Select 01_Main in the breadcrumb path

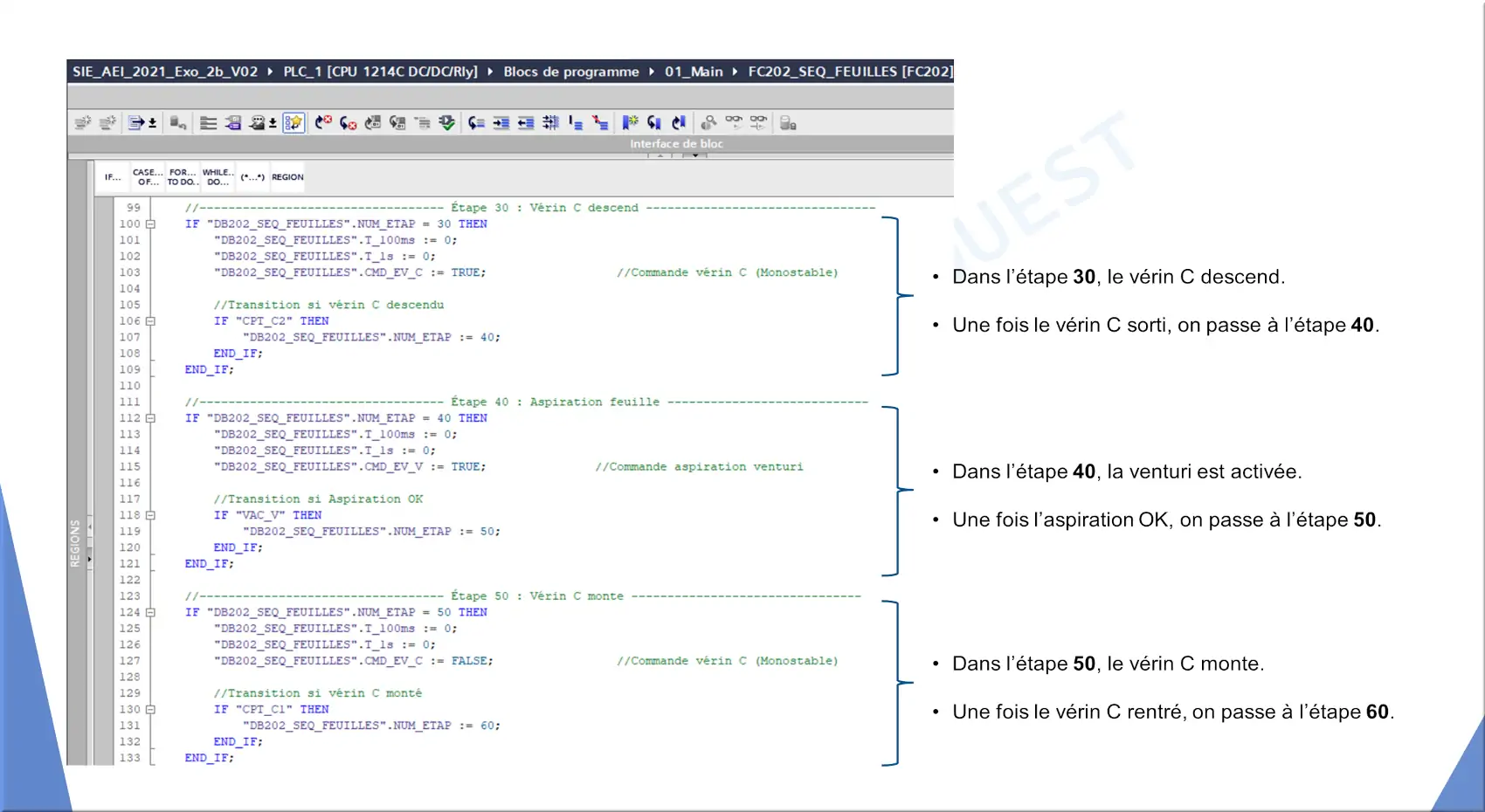pyautogui.click(x=694, y=72)
